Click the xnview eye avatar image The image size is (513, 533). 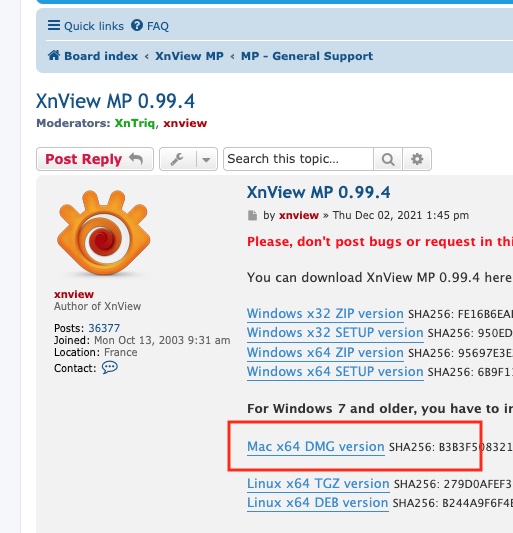point(104,233)
